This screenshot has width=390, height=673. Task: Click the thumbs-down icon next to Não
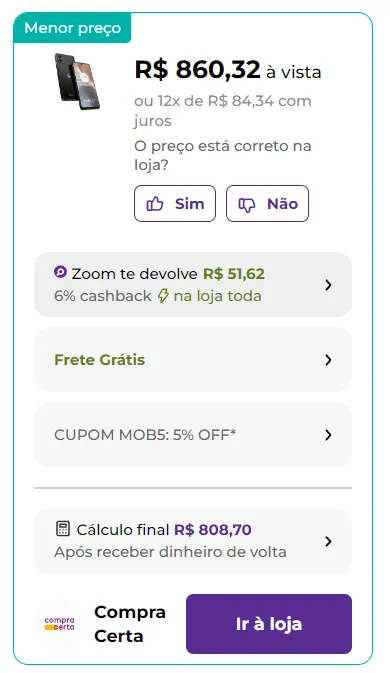coord(247,205)
